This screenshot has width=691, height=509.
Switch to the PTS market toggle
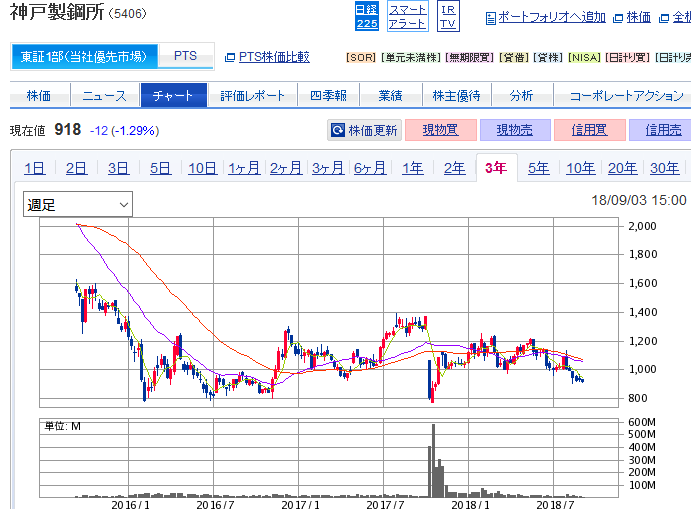click(x=185, y=57)
